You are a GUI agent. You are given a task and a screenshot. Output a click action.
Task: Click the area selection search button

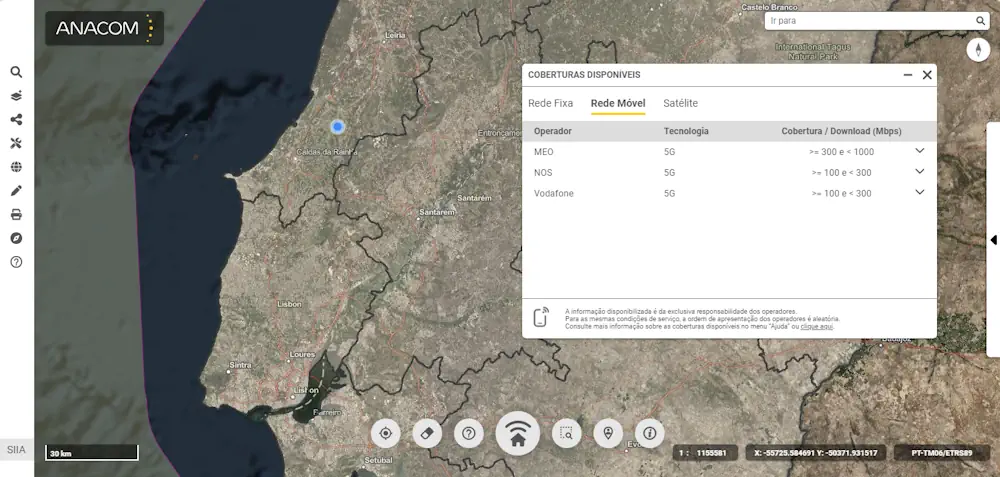pos(566,434)
